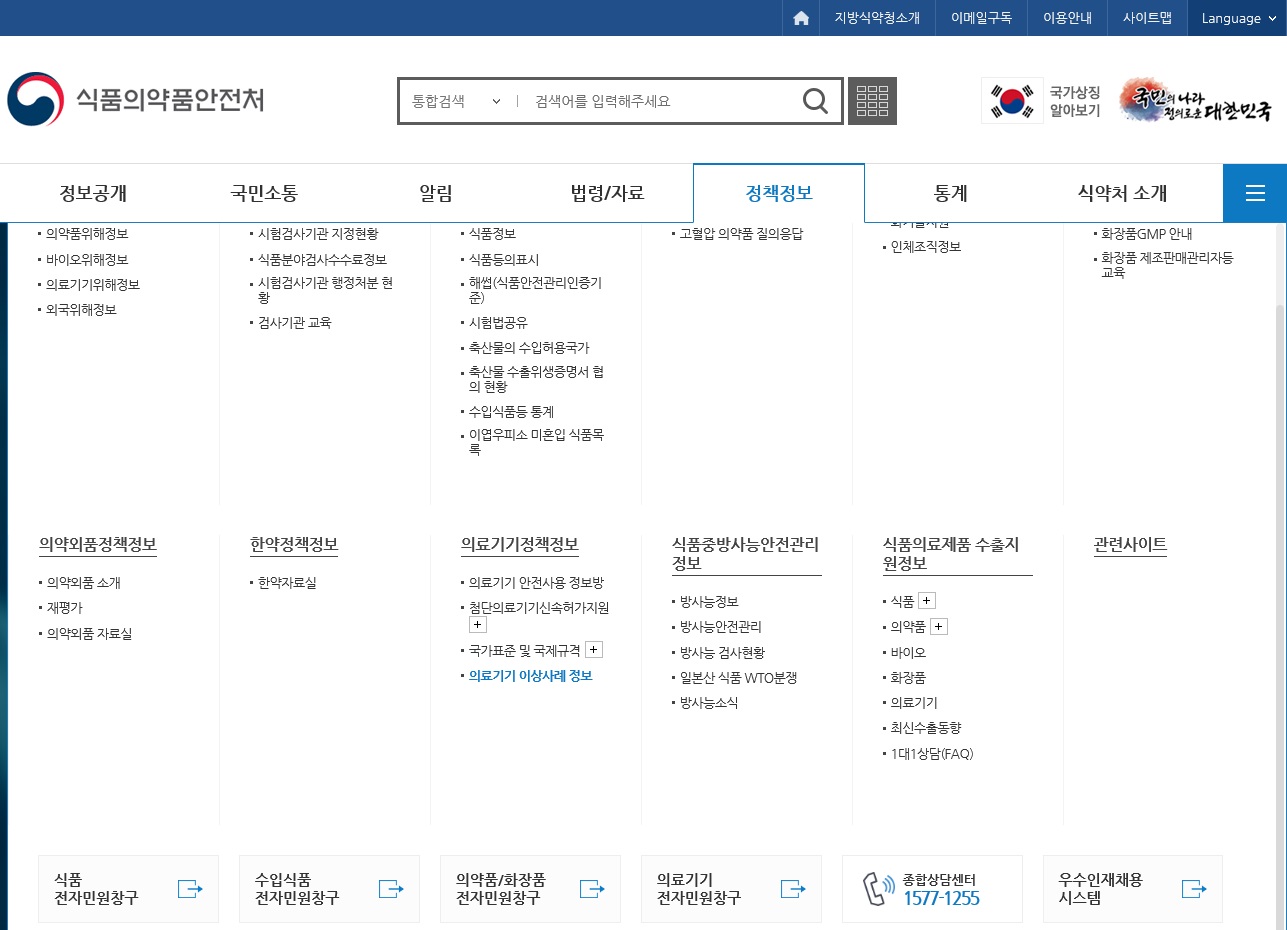Click the Korean flag 국가상징 알아보기 icon

1012,100
